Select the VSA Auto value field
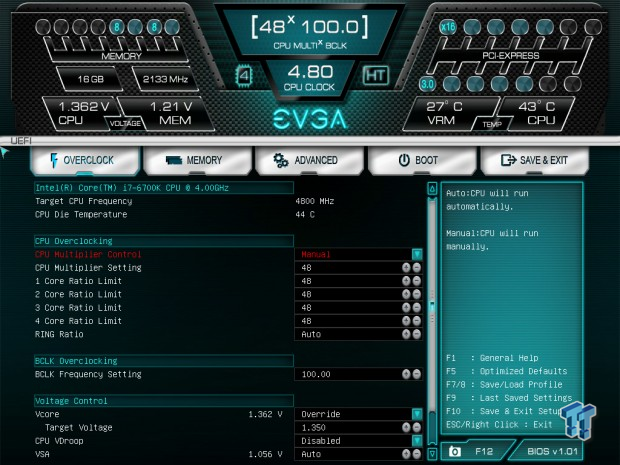620x465 pixels. (x=358, y=454)
